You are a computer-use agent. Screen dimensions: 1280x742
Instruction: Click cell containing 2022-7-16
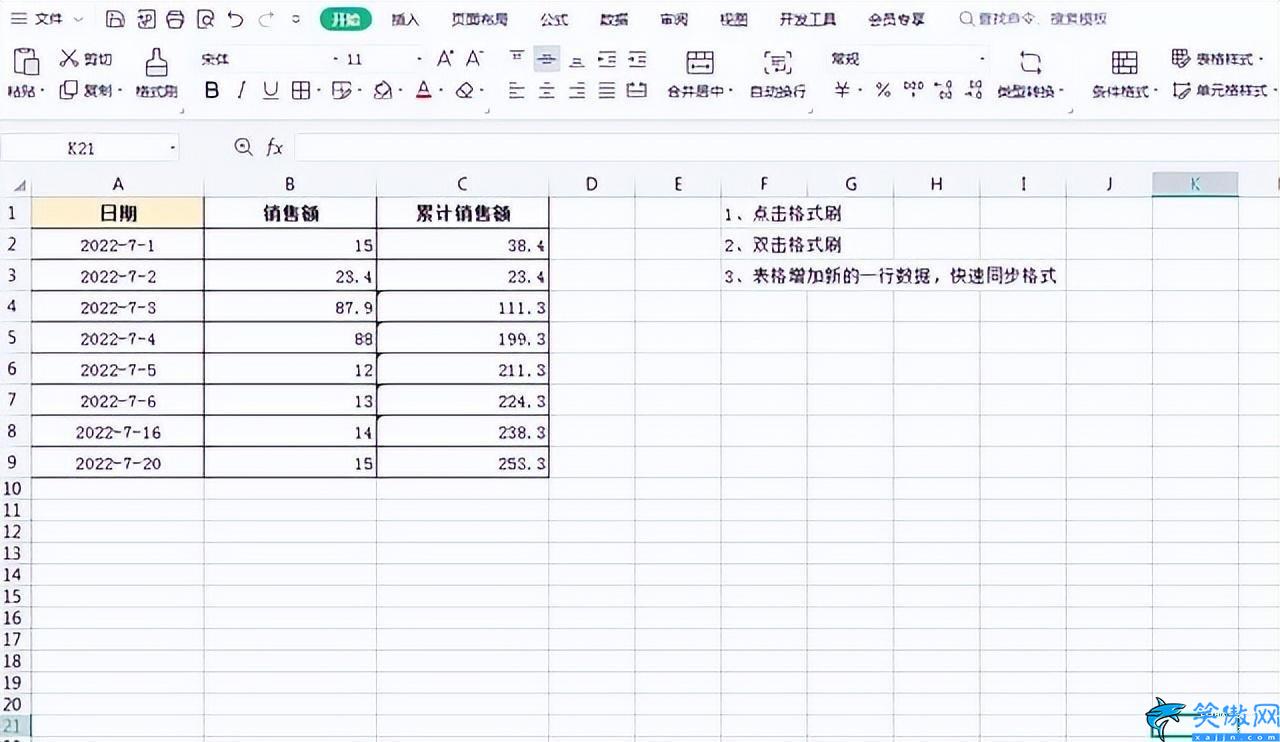(118, 433)
